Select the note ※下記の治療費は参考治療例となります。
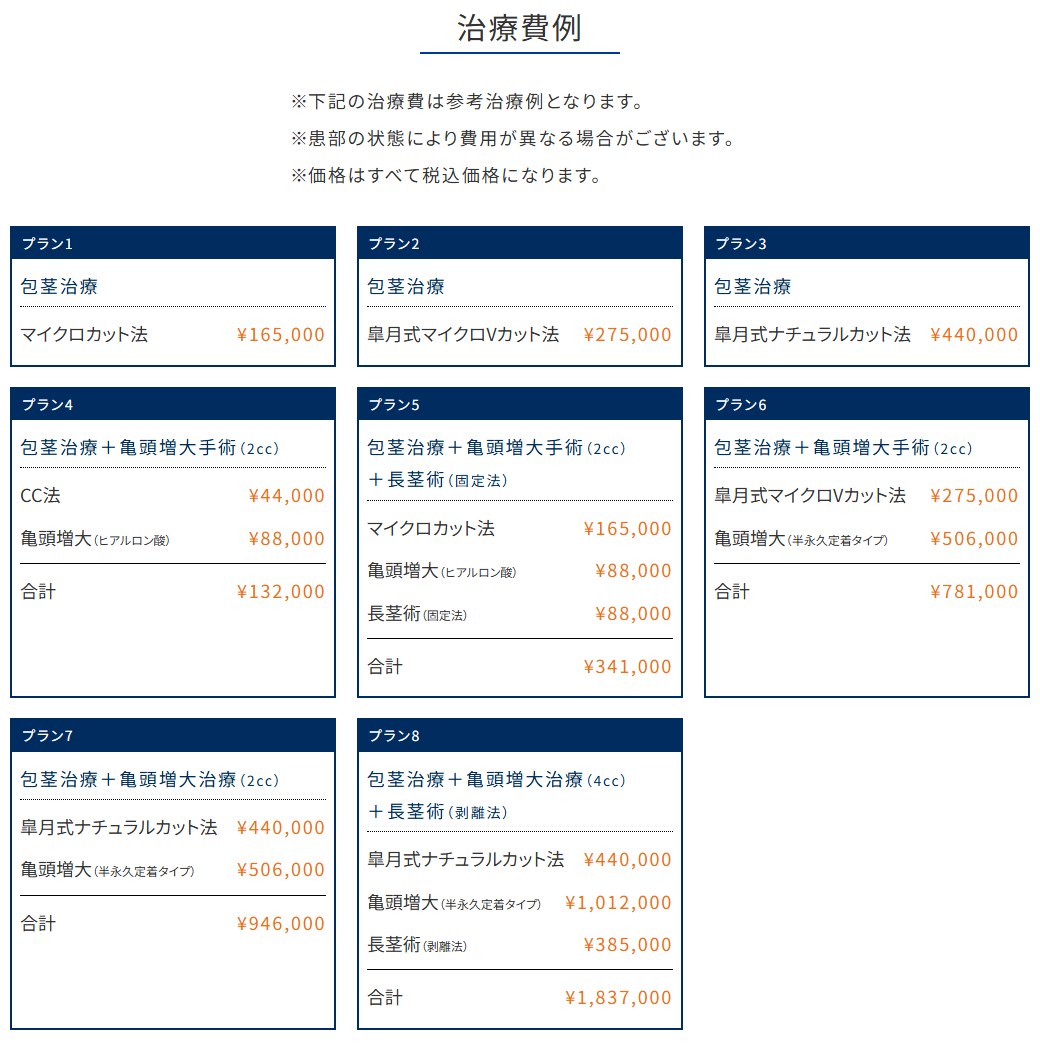The width and height of the screenshot is (1040, 1050). (468, 102)
